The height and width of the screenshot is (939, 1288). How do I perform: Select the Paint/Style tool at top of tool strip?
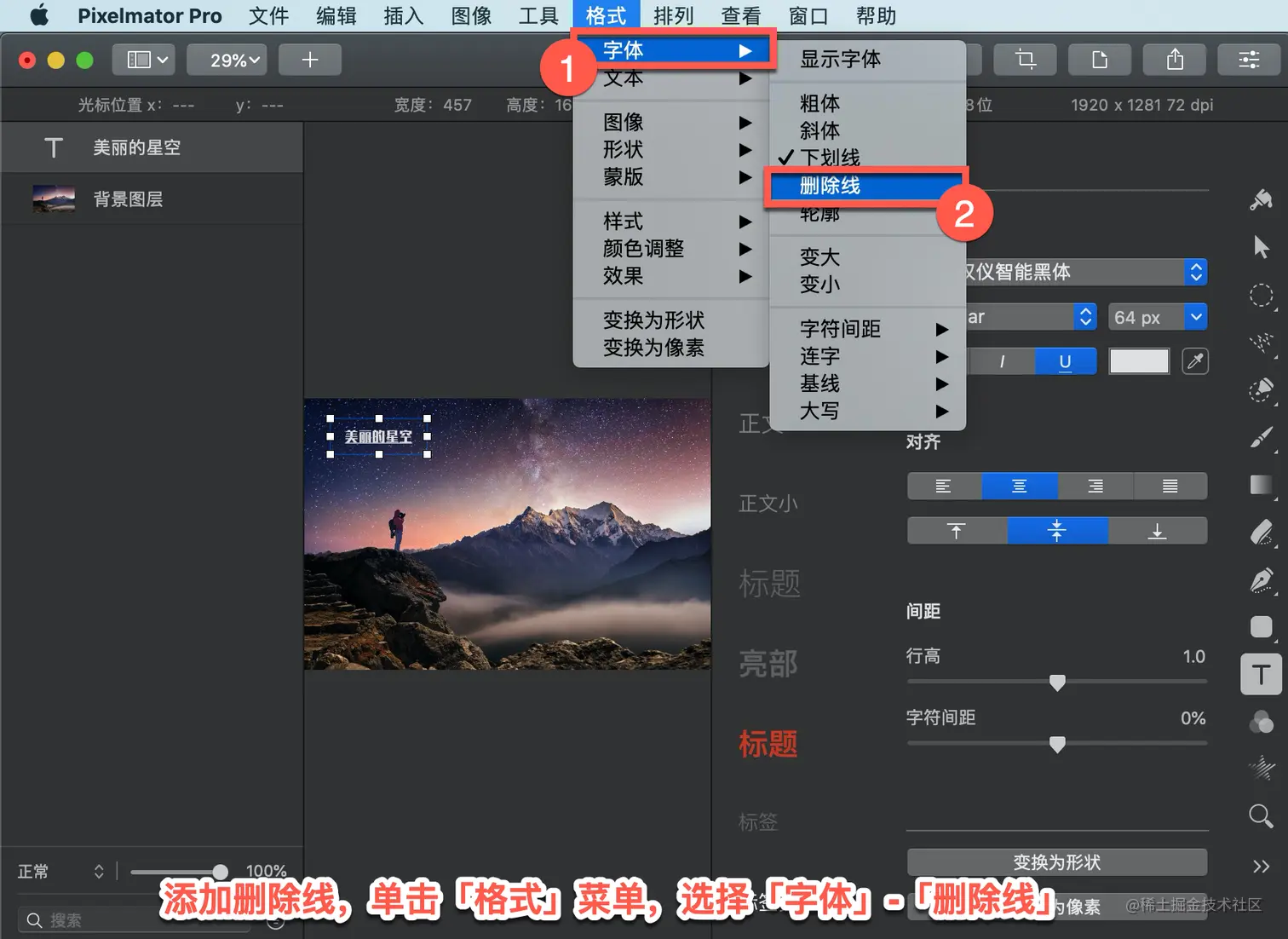(1261, 200)
